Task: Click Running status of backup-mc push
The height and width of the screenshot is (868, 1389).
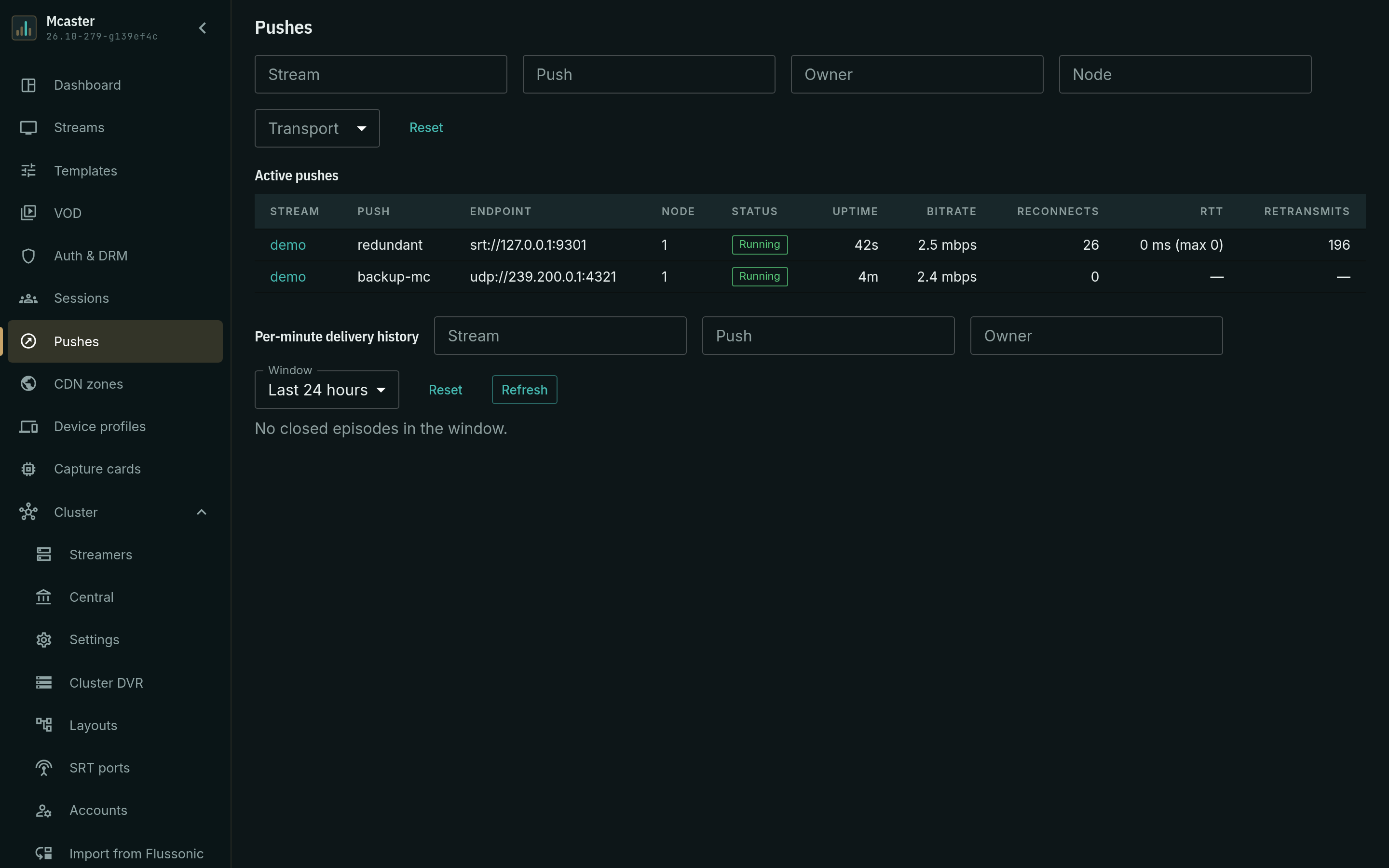Action: (760, 277)
